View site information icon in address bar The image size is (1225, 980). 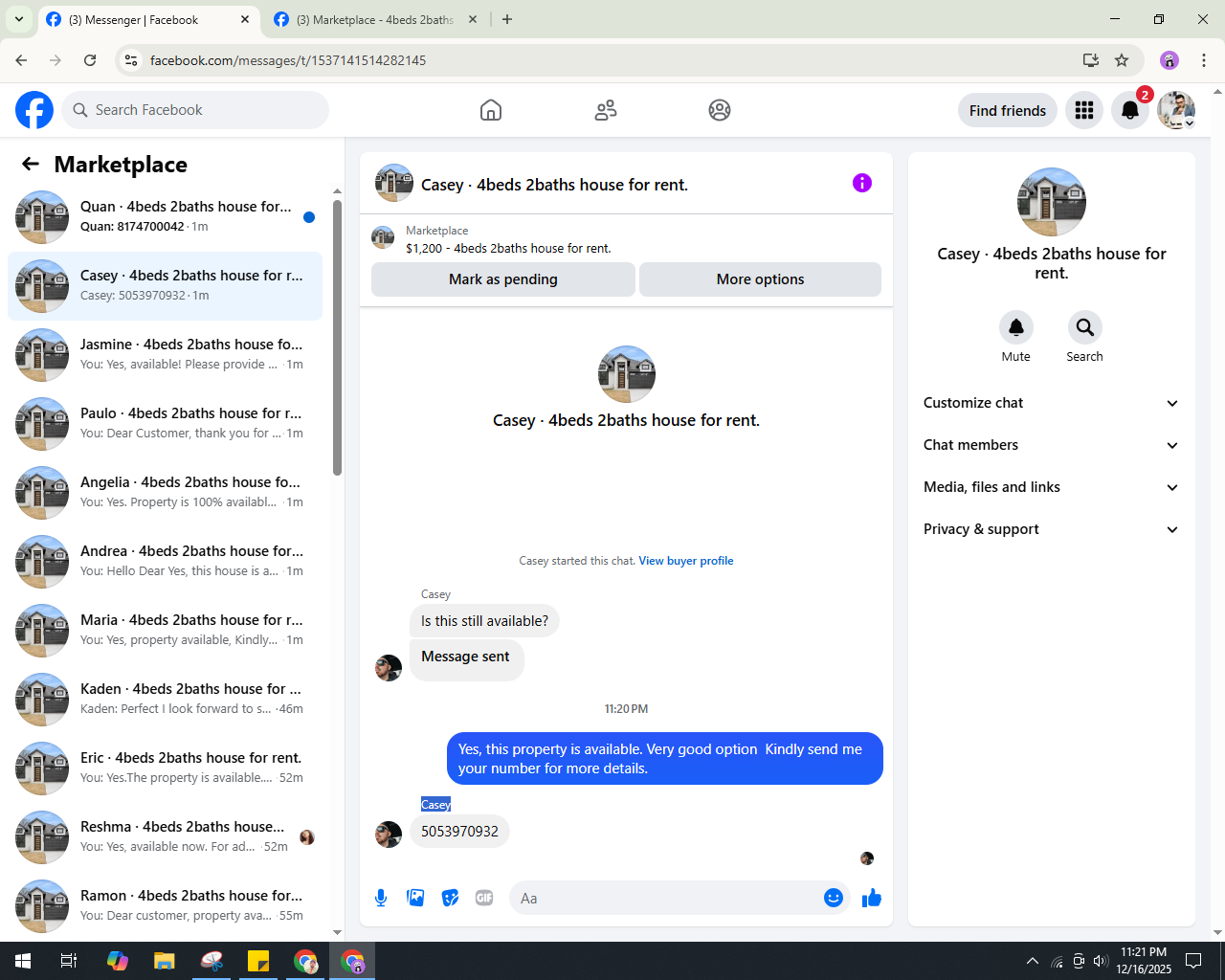131,60
